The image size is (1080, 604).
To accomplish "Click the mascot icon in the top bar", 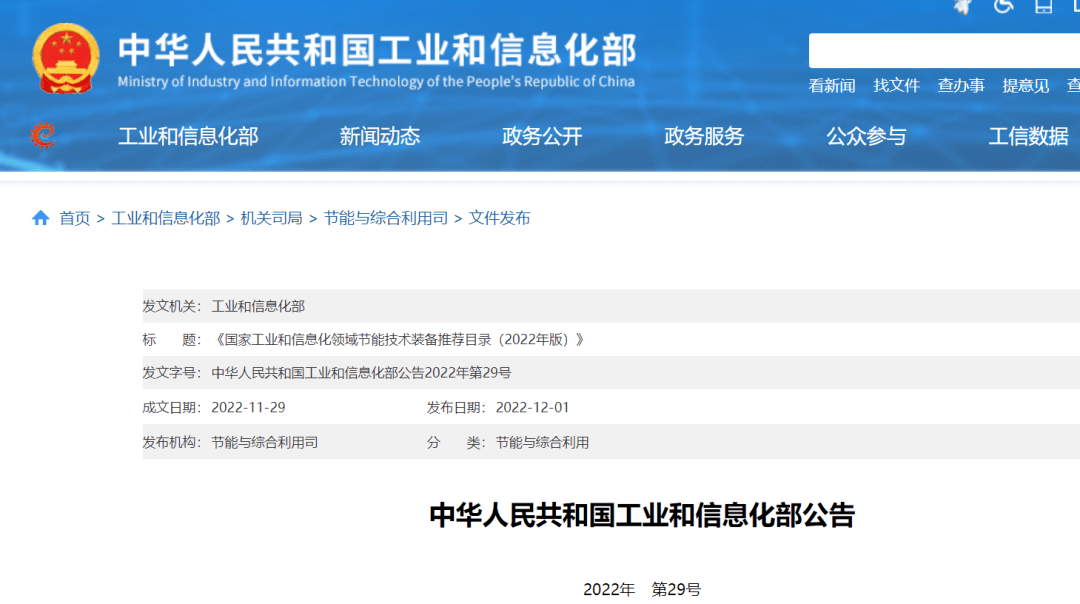I will [962, 6].
